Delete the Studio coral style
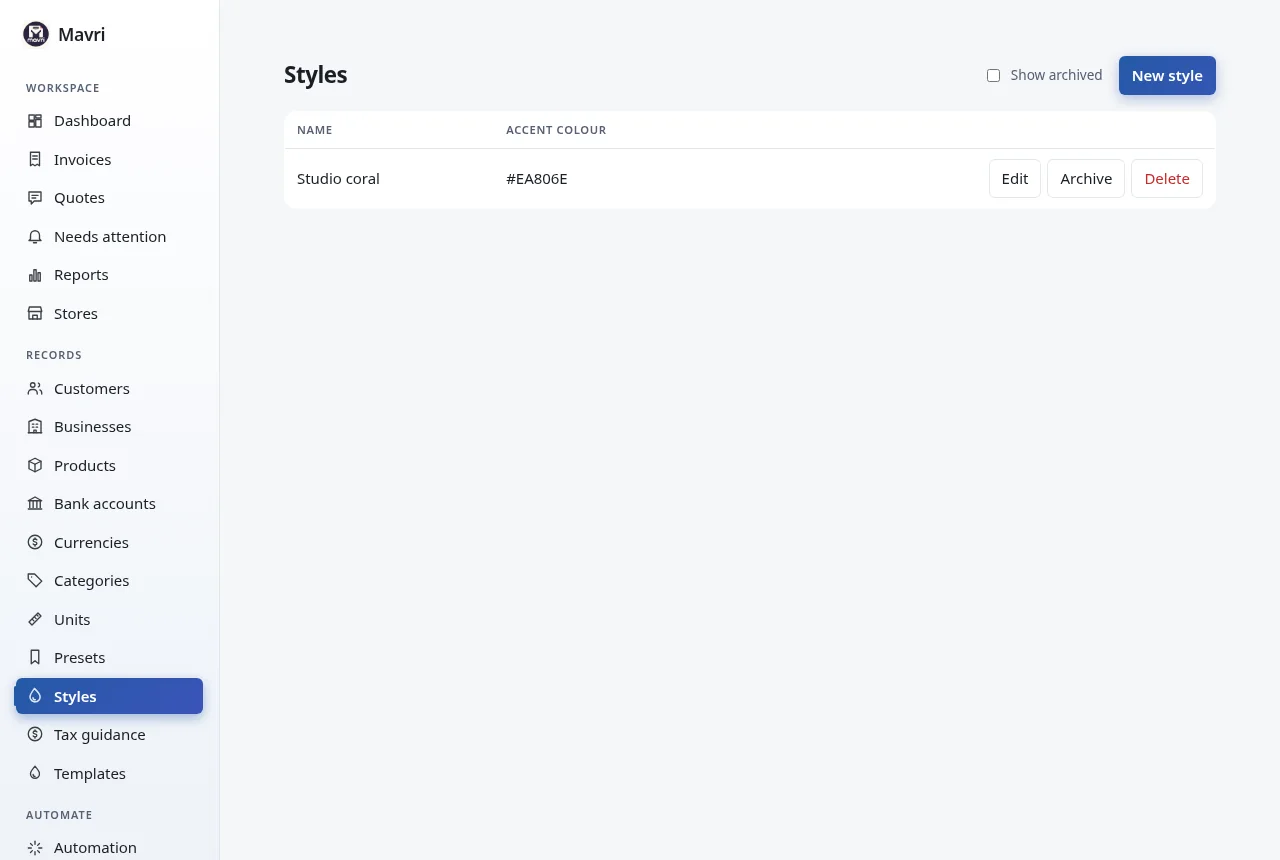Screen dimensions: 1280x860 click(x=1167, y=179)
